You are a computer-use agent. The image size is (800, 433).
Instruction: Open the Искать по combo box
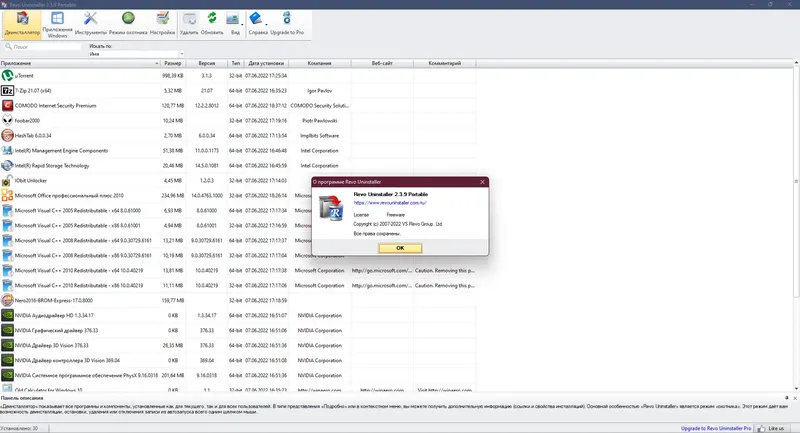[x=136, y=54]
